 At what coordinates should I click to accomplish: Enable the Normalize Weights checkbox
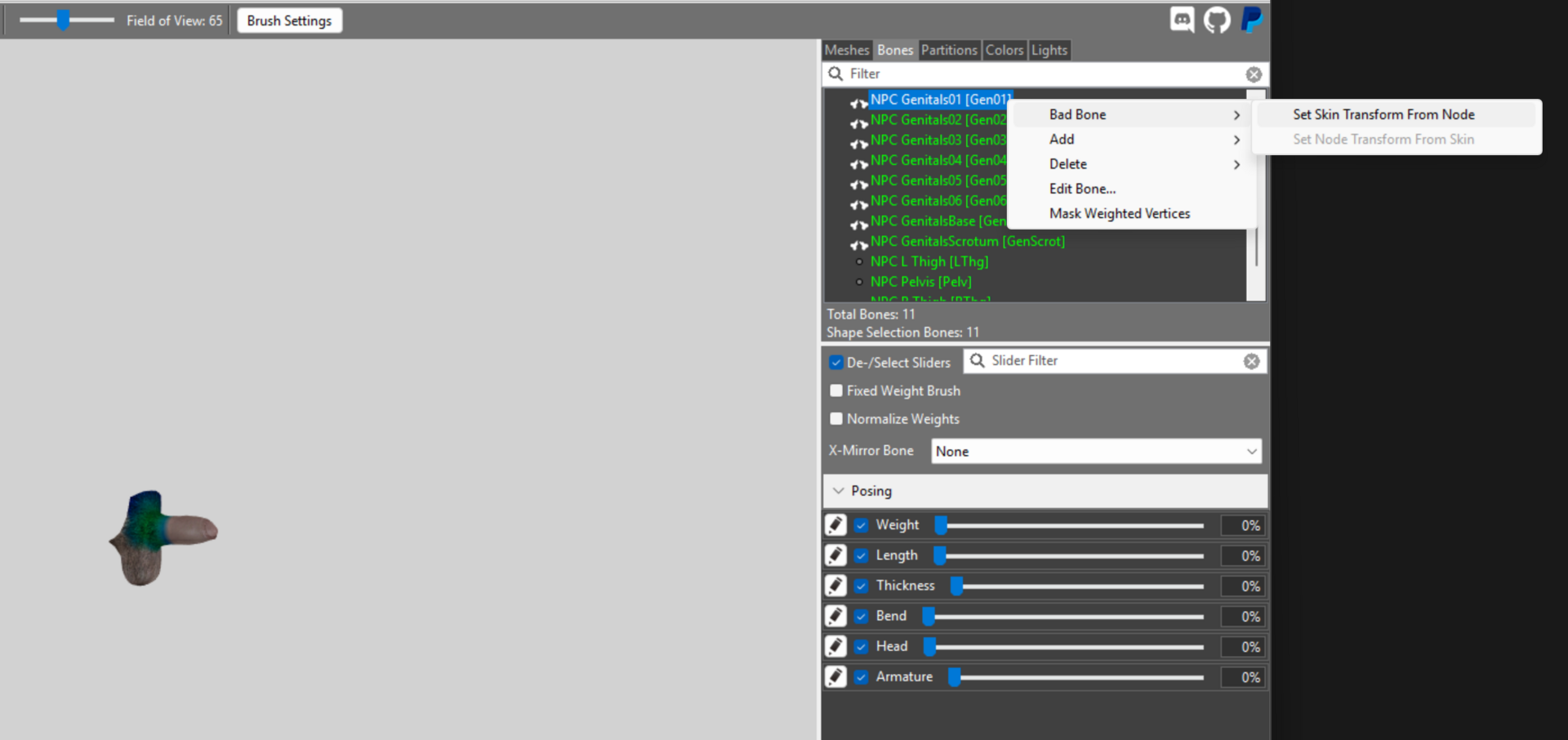point(835,419)
